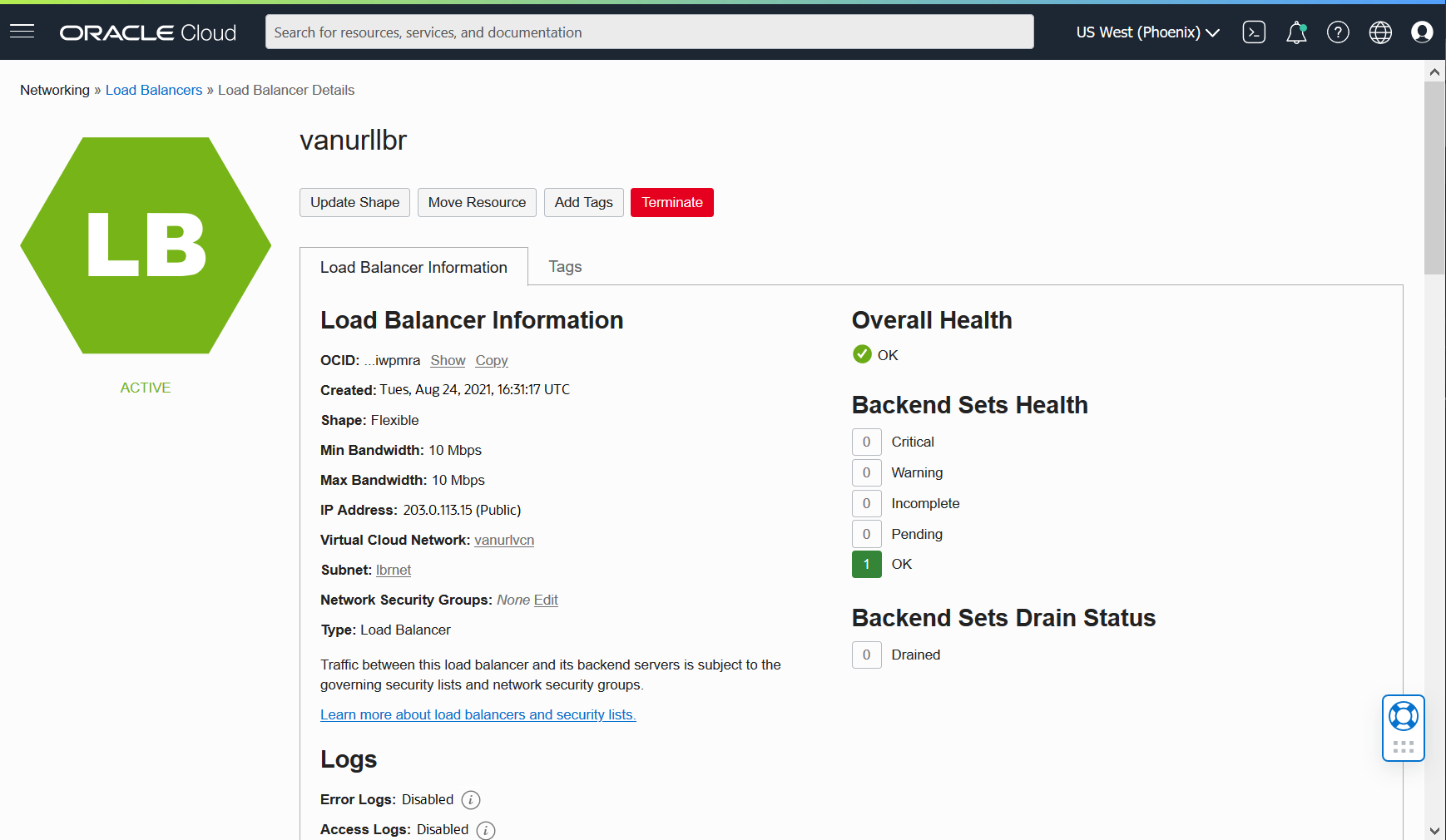The width and height of the screenshot is (1446, 840).
Task: Select the Load Balancer Information tab
Action: click(413, 266)
